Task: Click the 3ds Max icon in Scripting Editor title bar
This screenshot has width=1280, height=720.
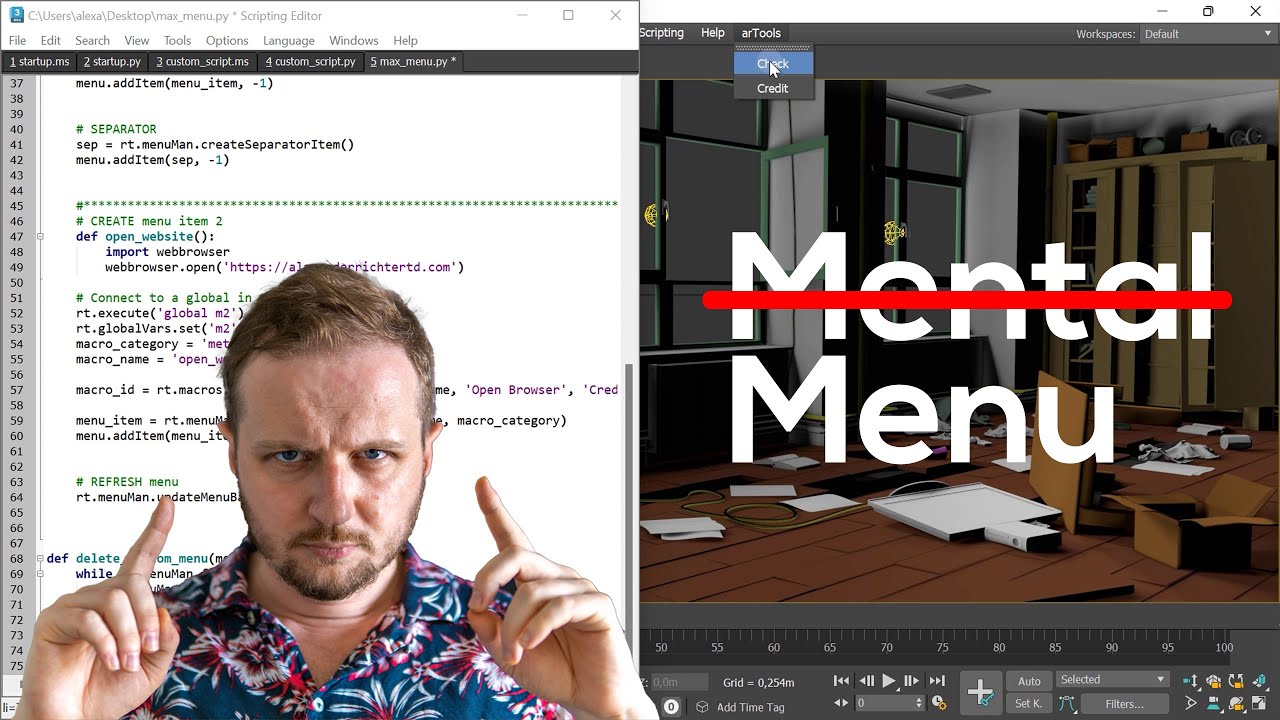Action: 15,16
